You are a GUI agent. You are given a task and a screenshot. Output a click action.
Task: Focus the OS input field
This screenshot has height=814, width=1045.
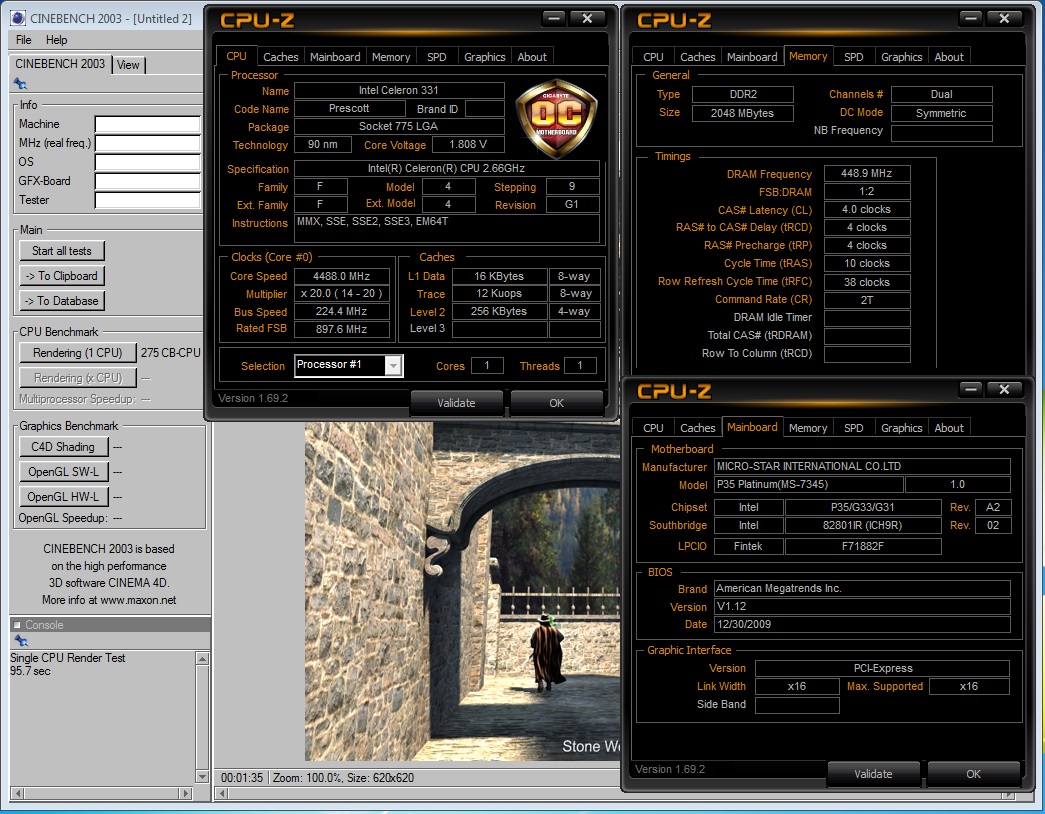click(147, 163)
